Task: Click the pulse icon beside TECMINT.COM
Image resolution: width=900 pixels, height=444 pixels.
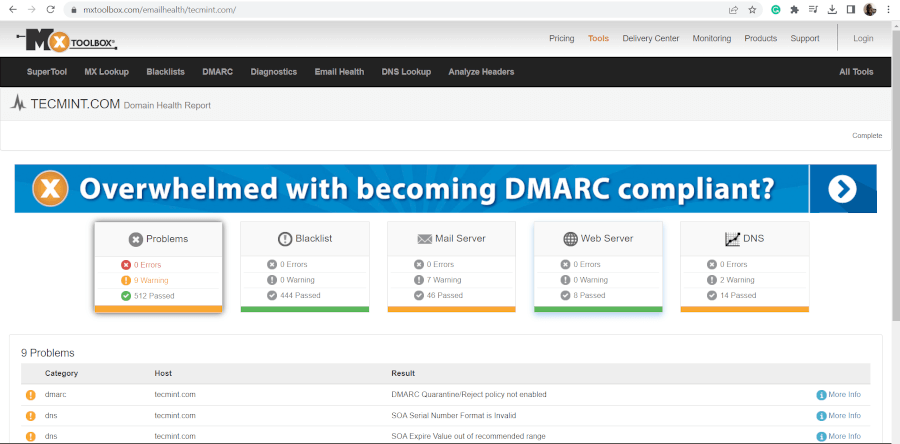Action: tap(19, 104)
